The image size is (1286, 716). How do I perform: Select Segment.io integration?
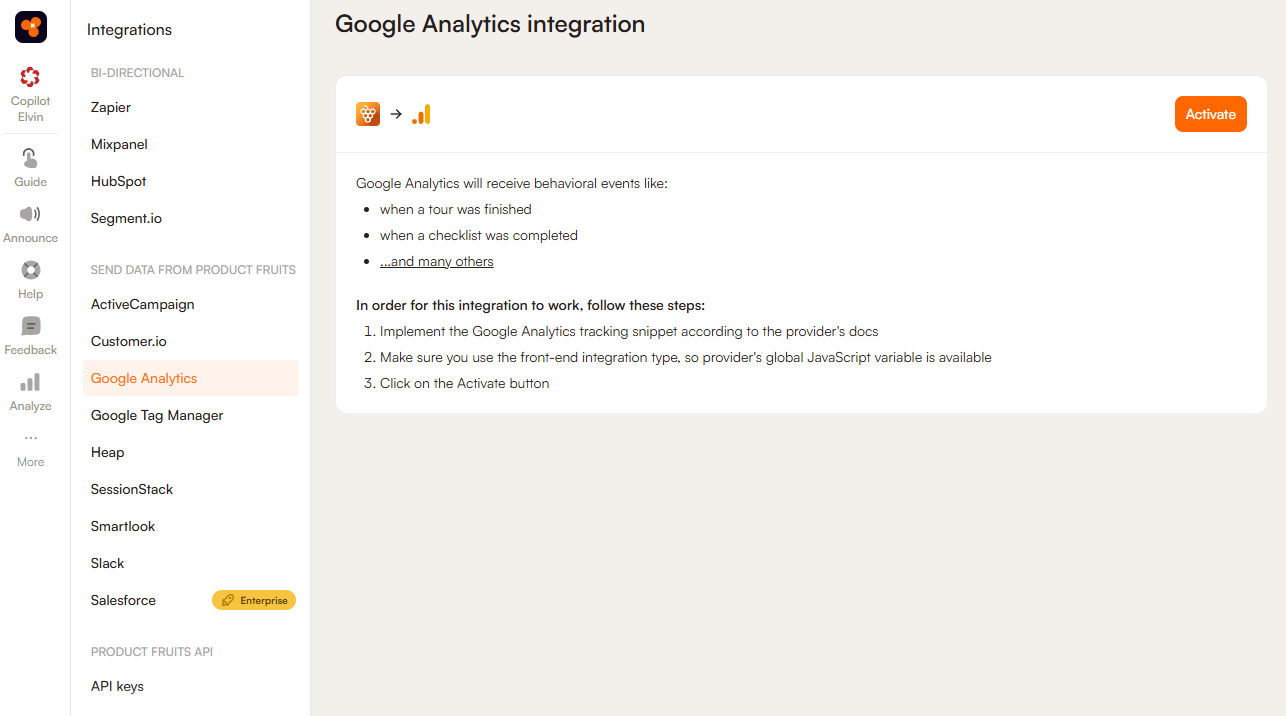[126, 218]
